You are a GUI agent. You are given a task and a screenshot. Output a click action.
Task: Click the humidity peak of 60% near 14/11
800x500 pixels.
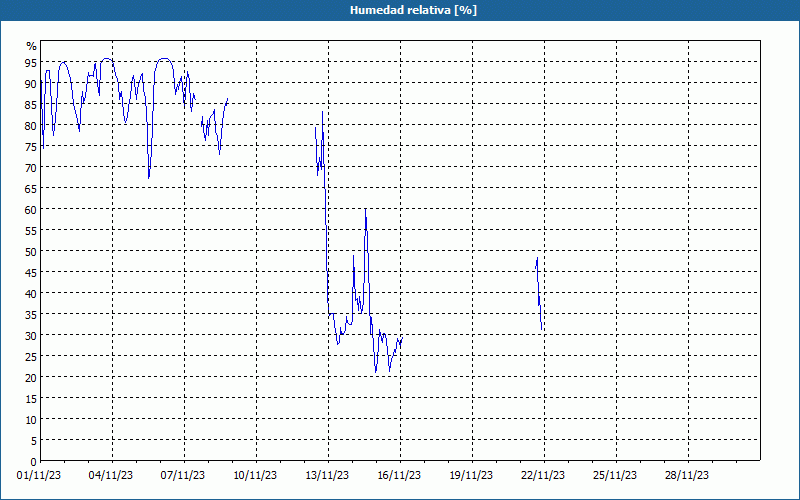365,209
